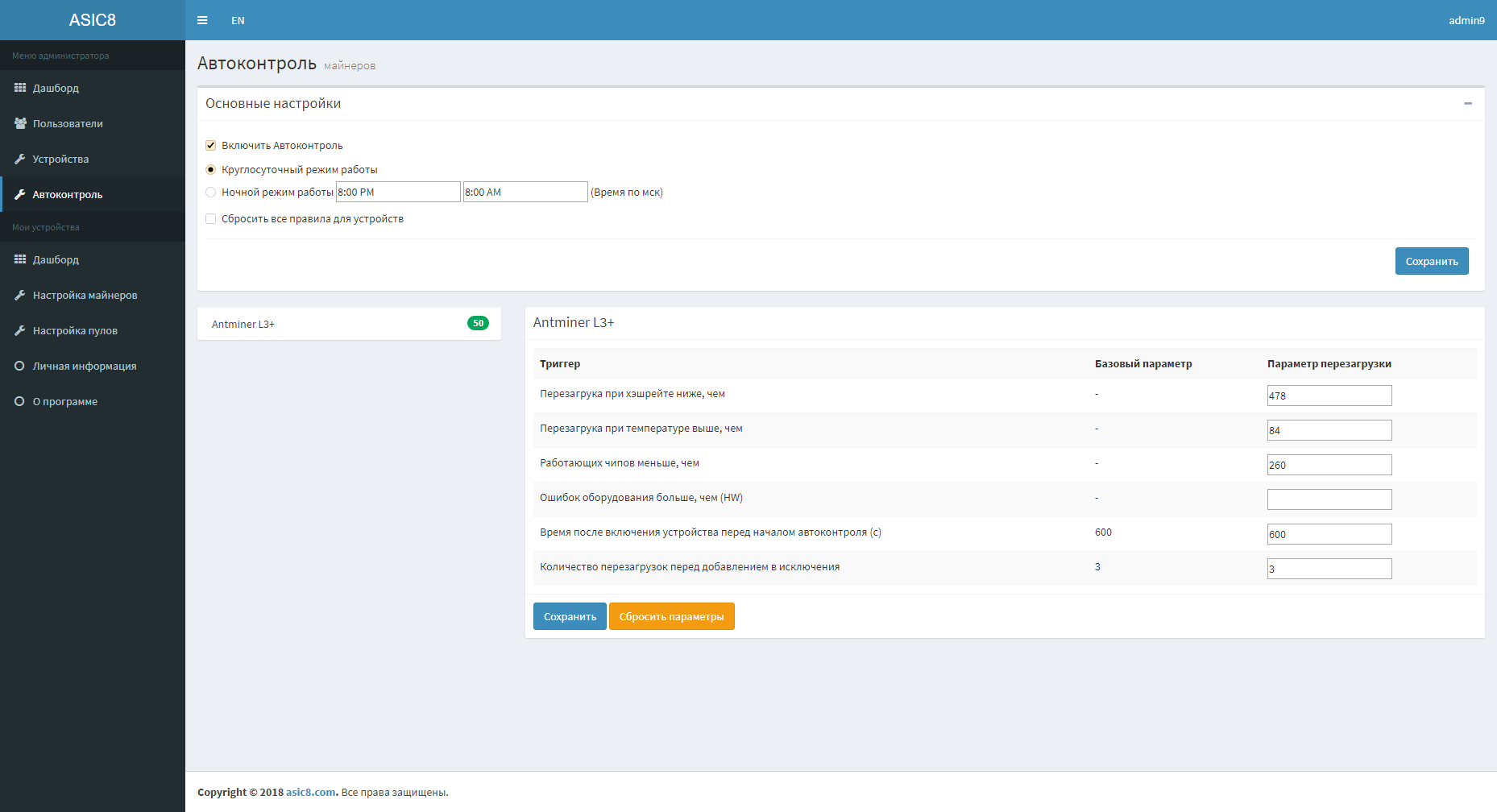Click empty HW errors input field
The width and height of the screenshot is (1497, 812).
coord(1329,499)
